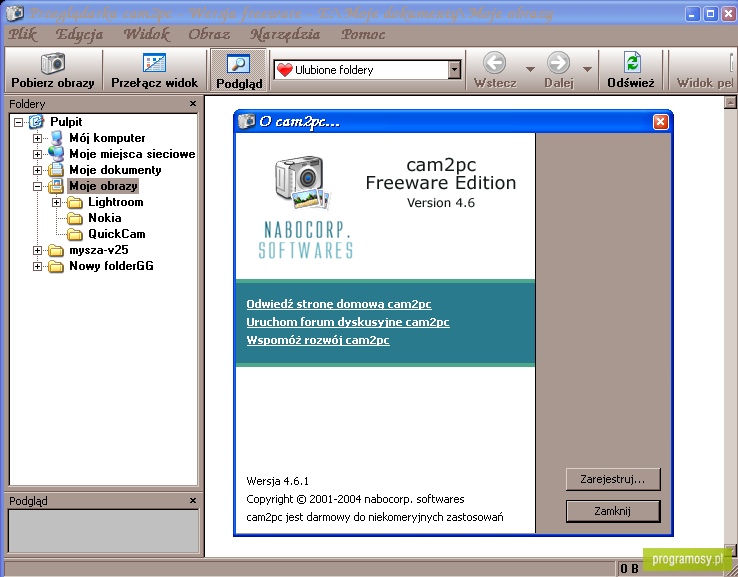Image resolution: width=738 pixels, height=577 pixels.
Task: Open link Wspomóż rozwój cam2pc
Action: click(318, 340)
